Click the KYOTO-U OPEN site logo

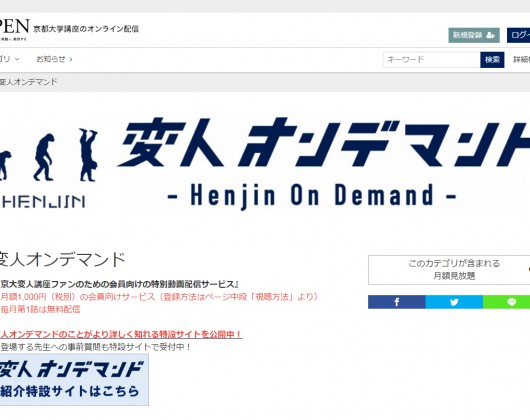coord(15,29)
